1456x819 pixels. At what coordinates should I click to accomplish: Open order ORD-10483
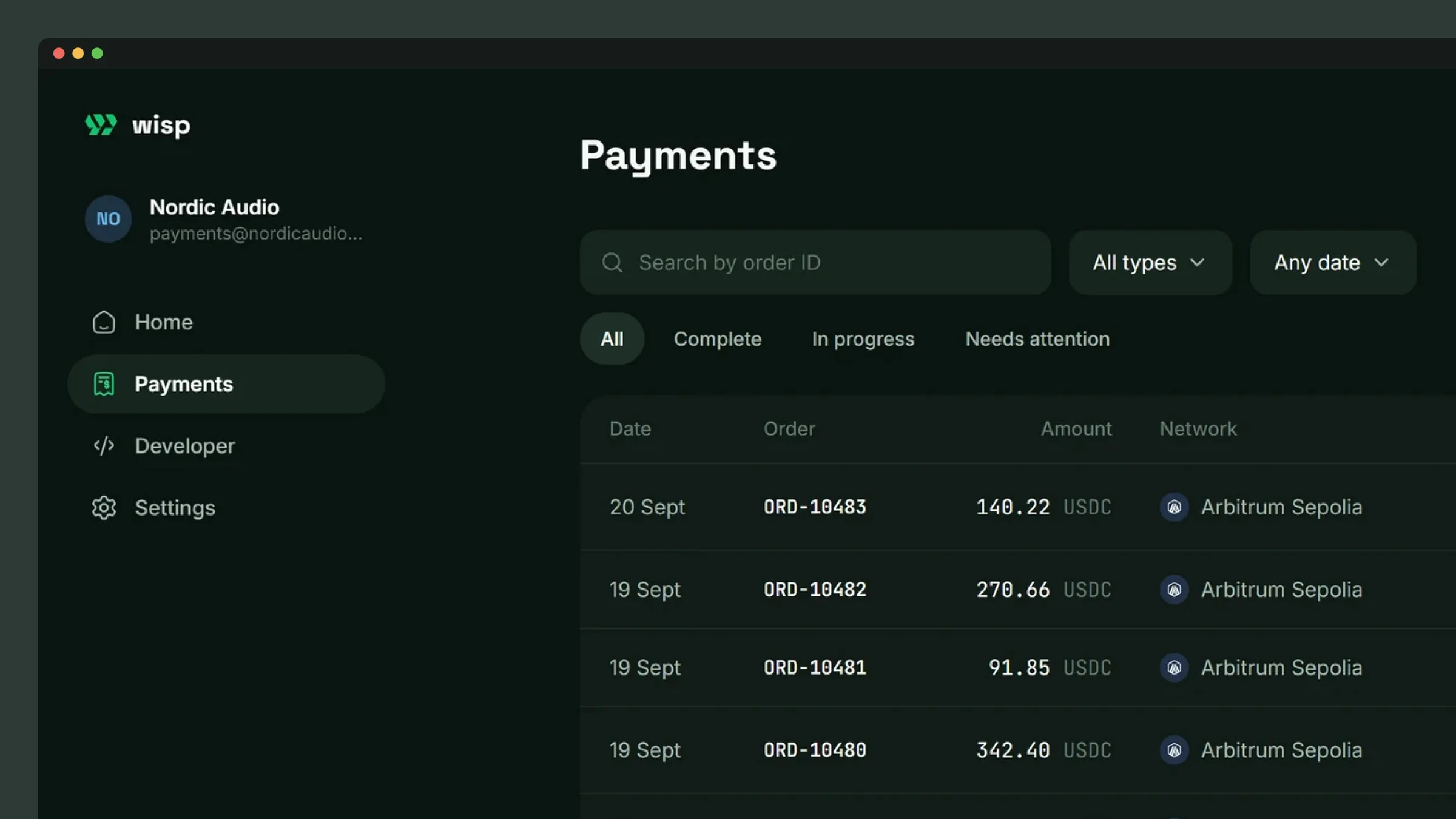point(815,507)
